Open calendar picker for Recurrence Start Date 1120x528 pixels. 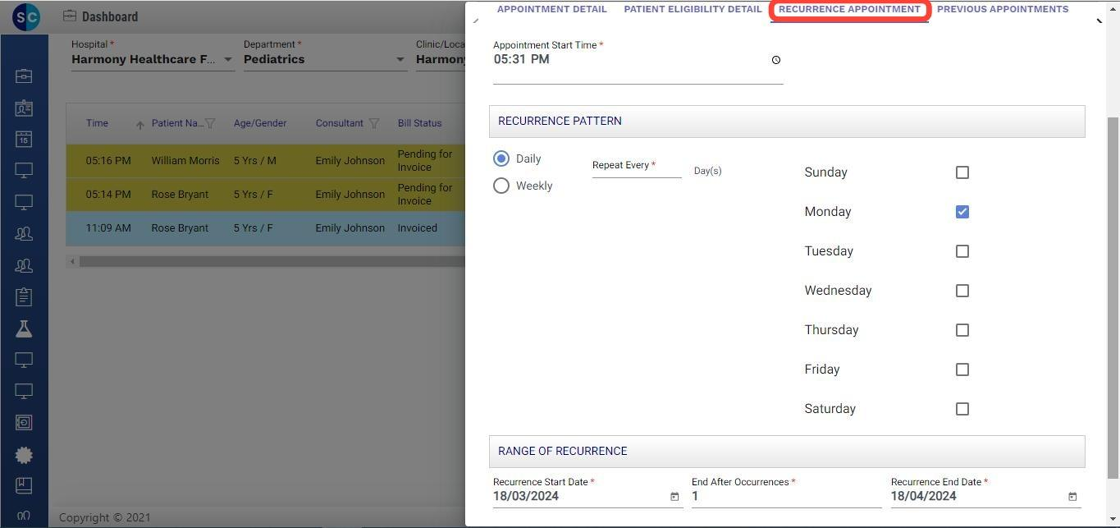674,497
